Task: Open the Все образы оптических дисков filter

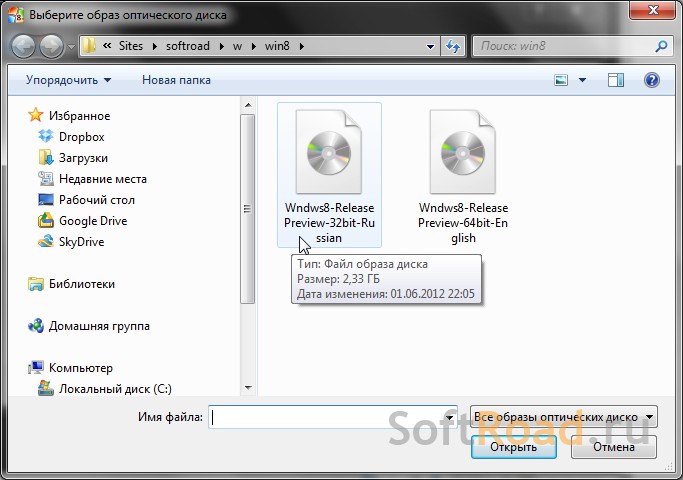Action: 564,417
